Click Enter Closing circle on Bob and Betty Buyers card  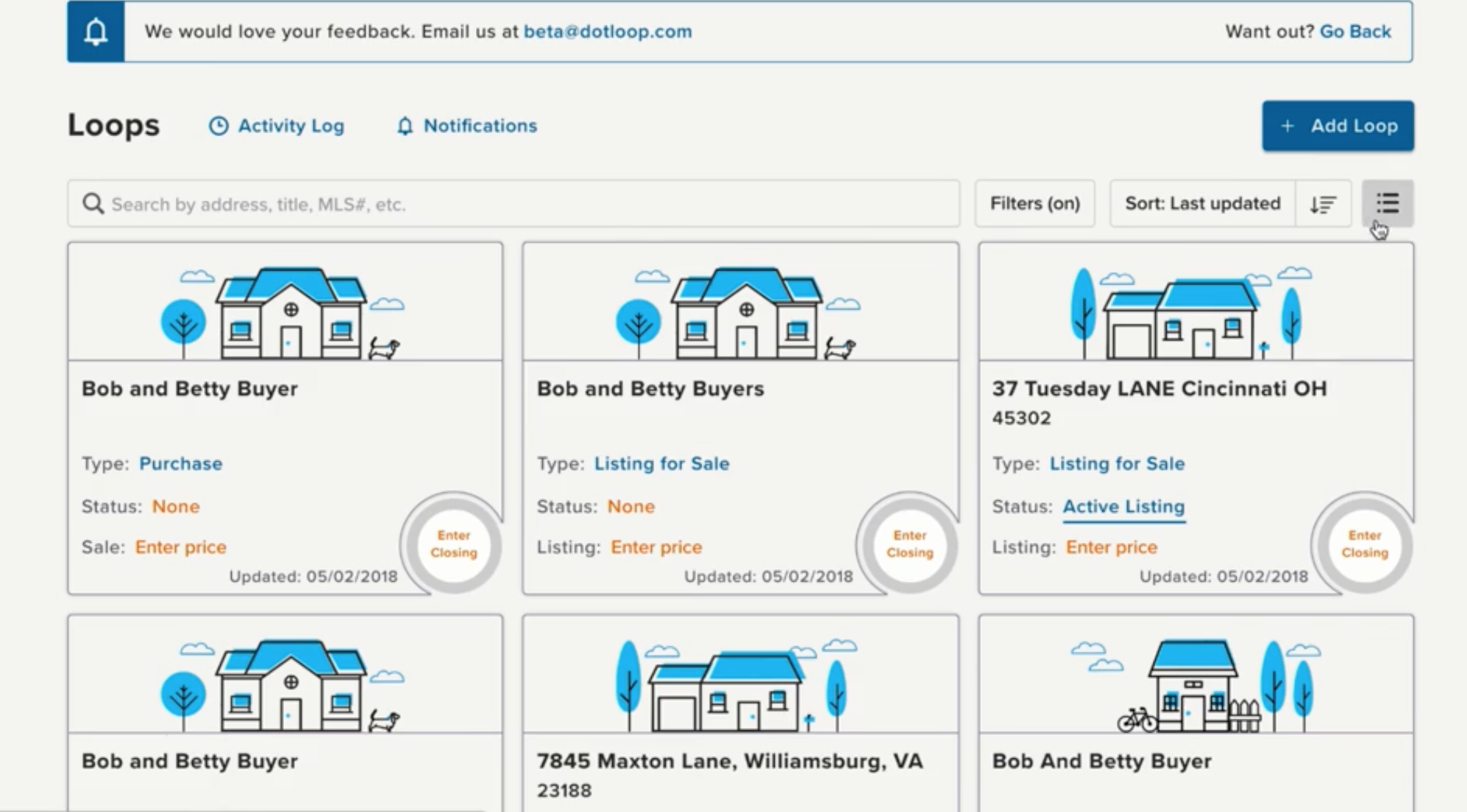[x=909, y=544]
